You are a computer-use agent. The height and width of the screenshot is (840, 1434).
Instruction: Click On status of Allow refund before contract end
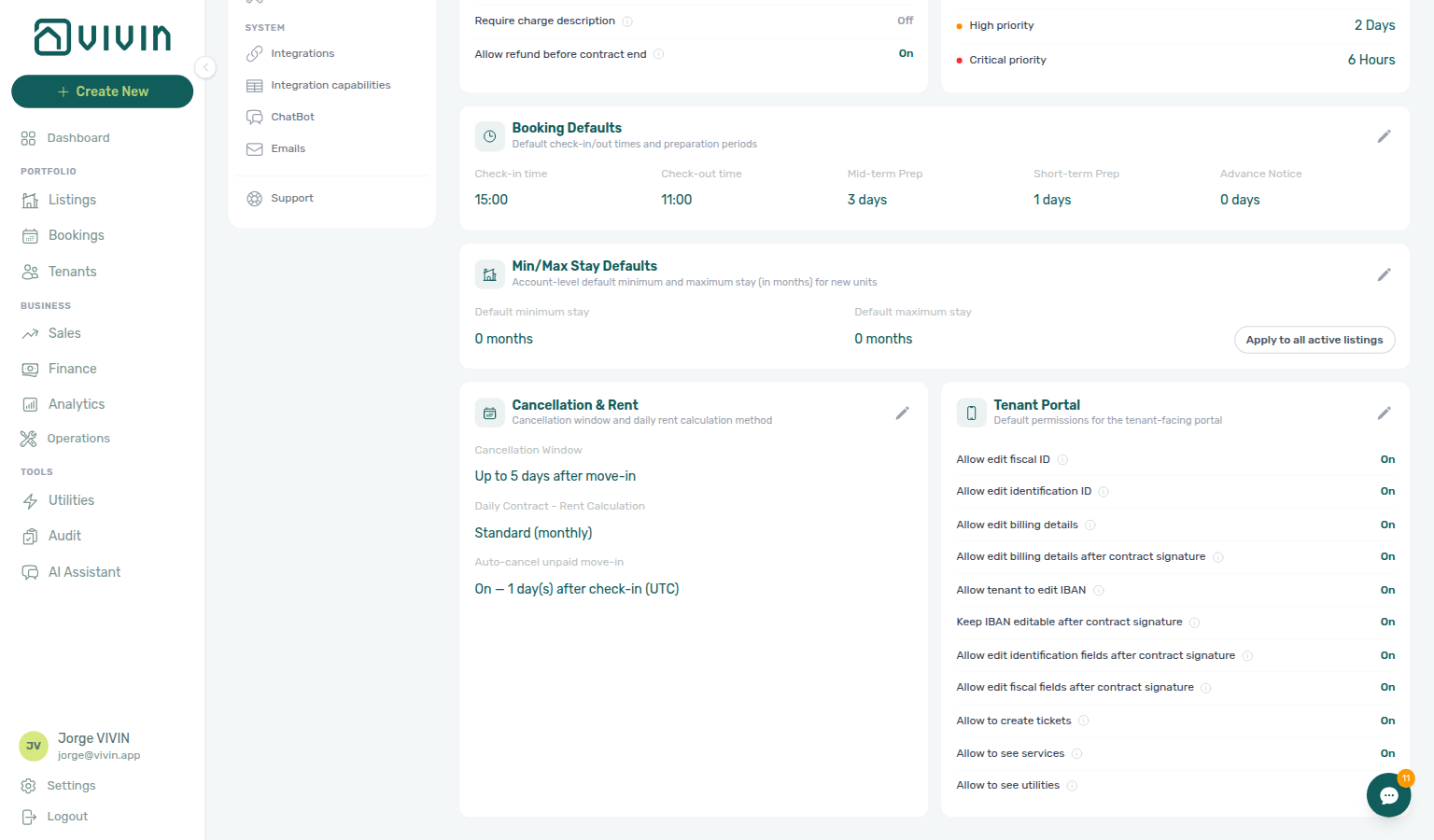(x=906, y=53)
